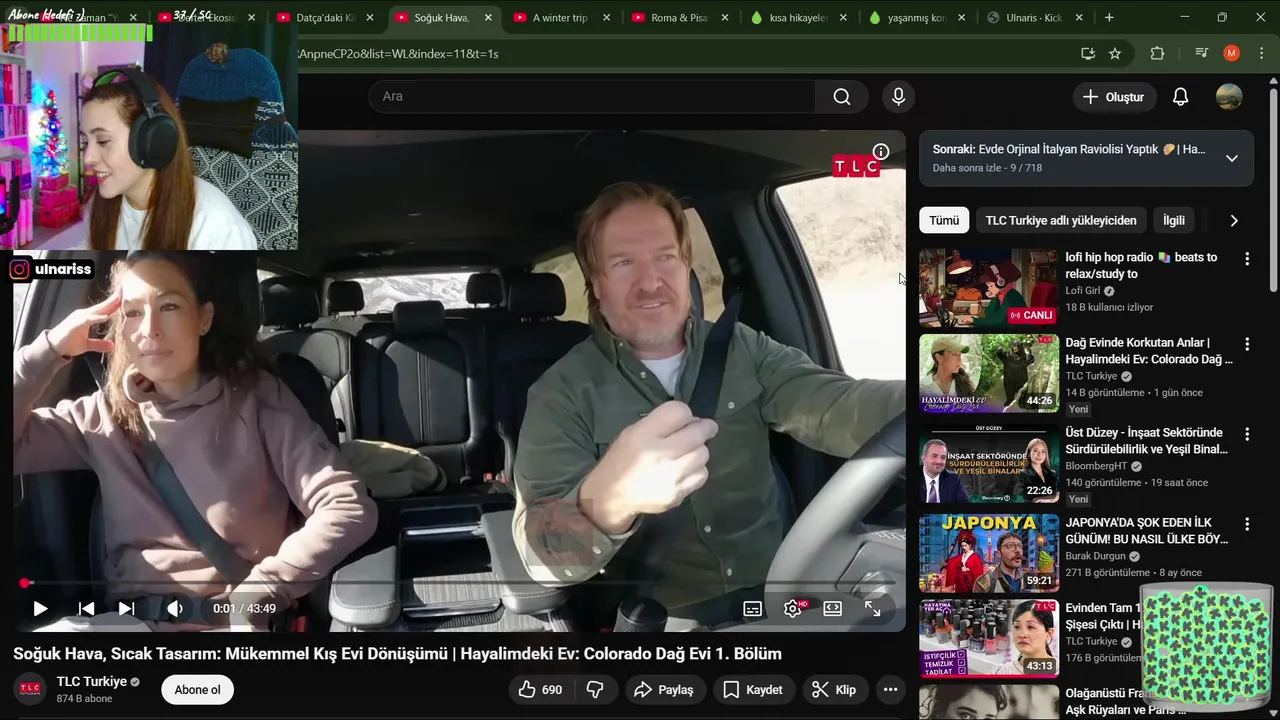Open options for Üst Düzey video
Screen dimensions: 1280x720
point(1247,434)
